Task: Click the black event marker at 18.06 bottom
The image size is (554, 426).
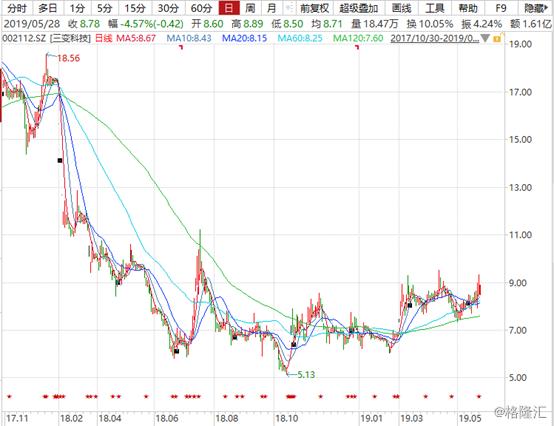Action: pos(176,351)
